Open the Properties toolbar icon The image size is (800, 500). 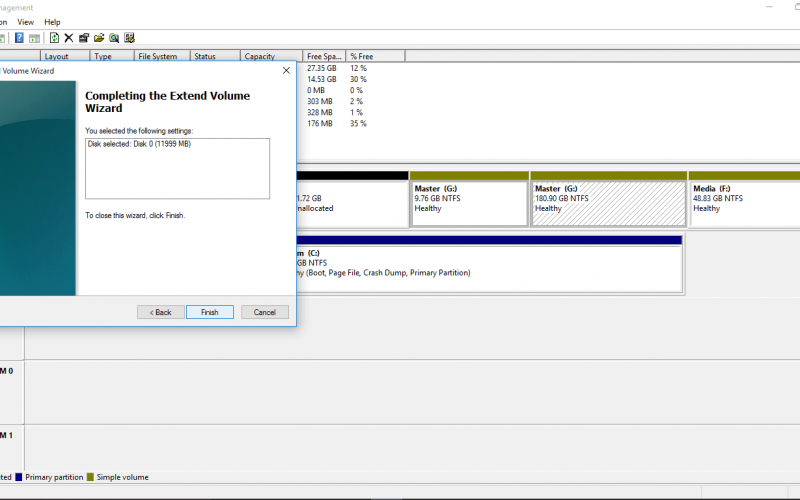pyautogui.click(x=84, y=38)
